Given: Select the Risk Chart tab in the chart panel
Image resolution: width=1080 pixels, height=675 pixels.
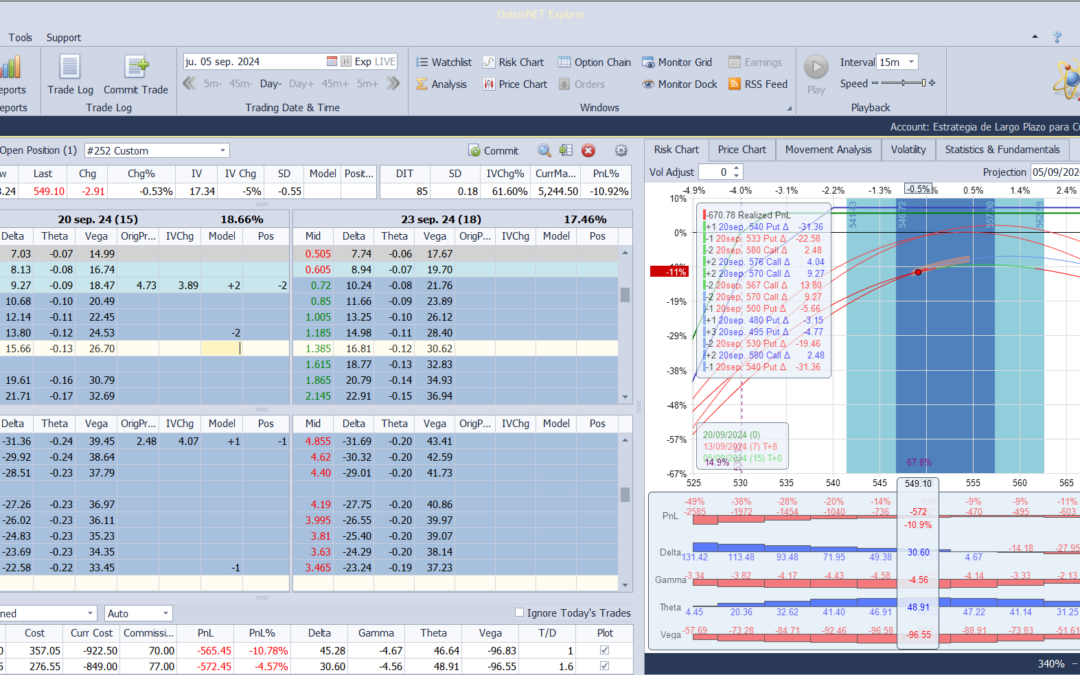Looking at the screenshot, I should (x=676, y=149).
